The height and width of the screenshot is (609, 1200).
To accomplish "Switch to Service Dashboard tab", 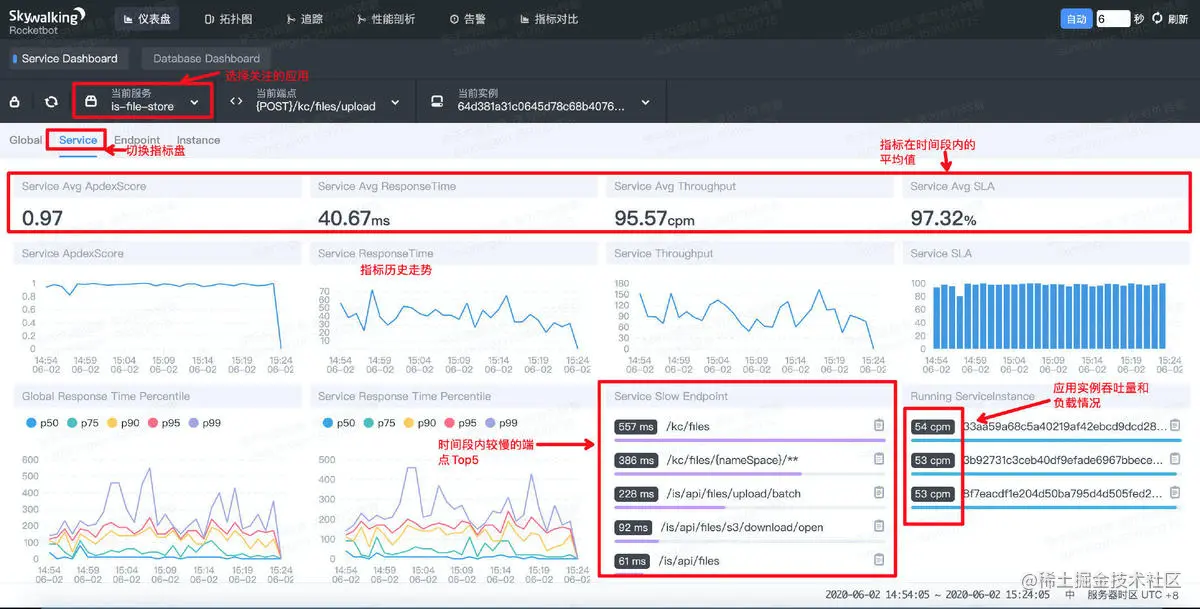I will 69,58.
